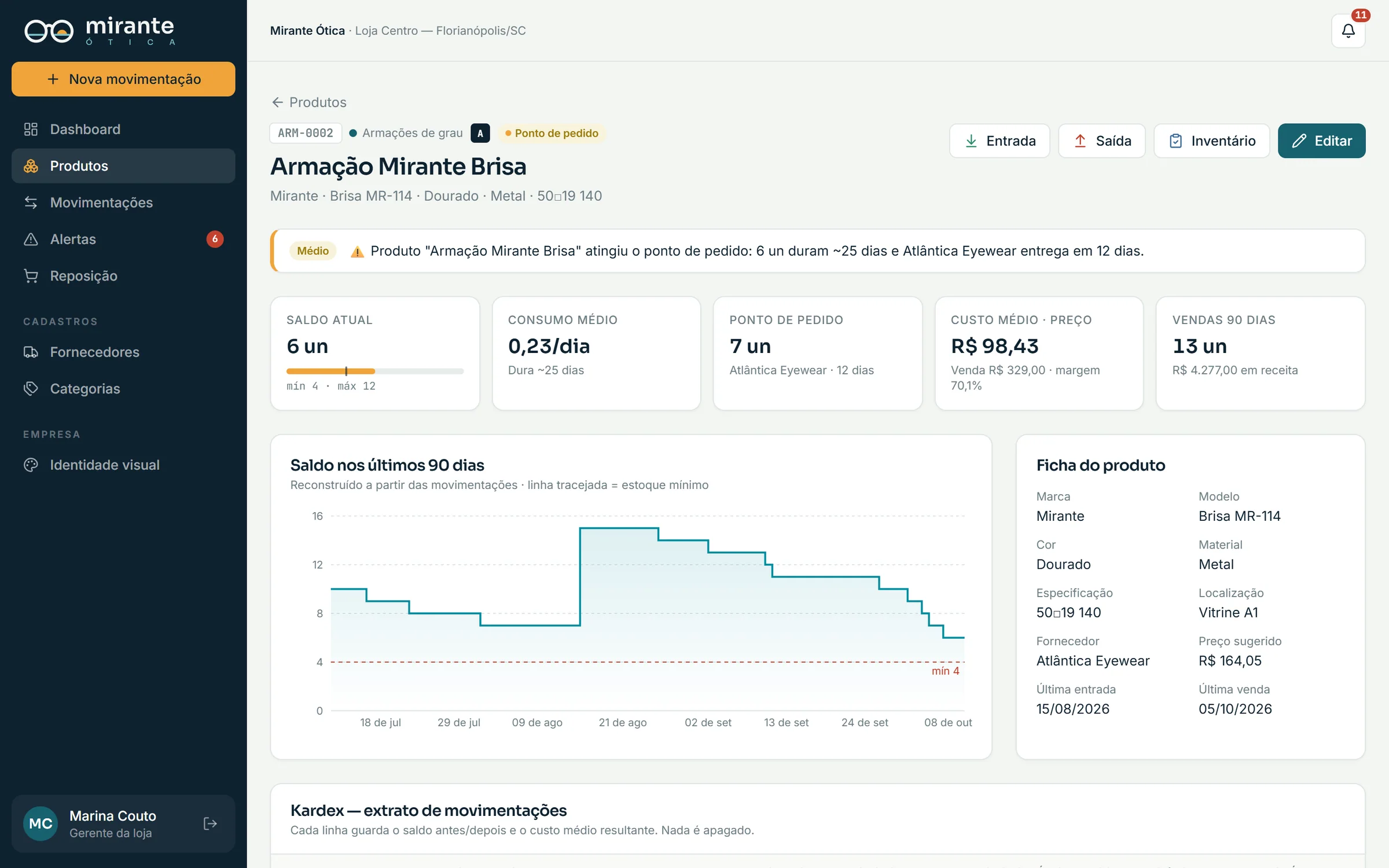
Task: Click the Atlântica Eyewear supplier value
Action: coord(1092,661)
